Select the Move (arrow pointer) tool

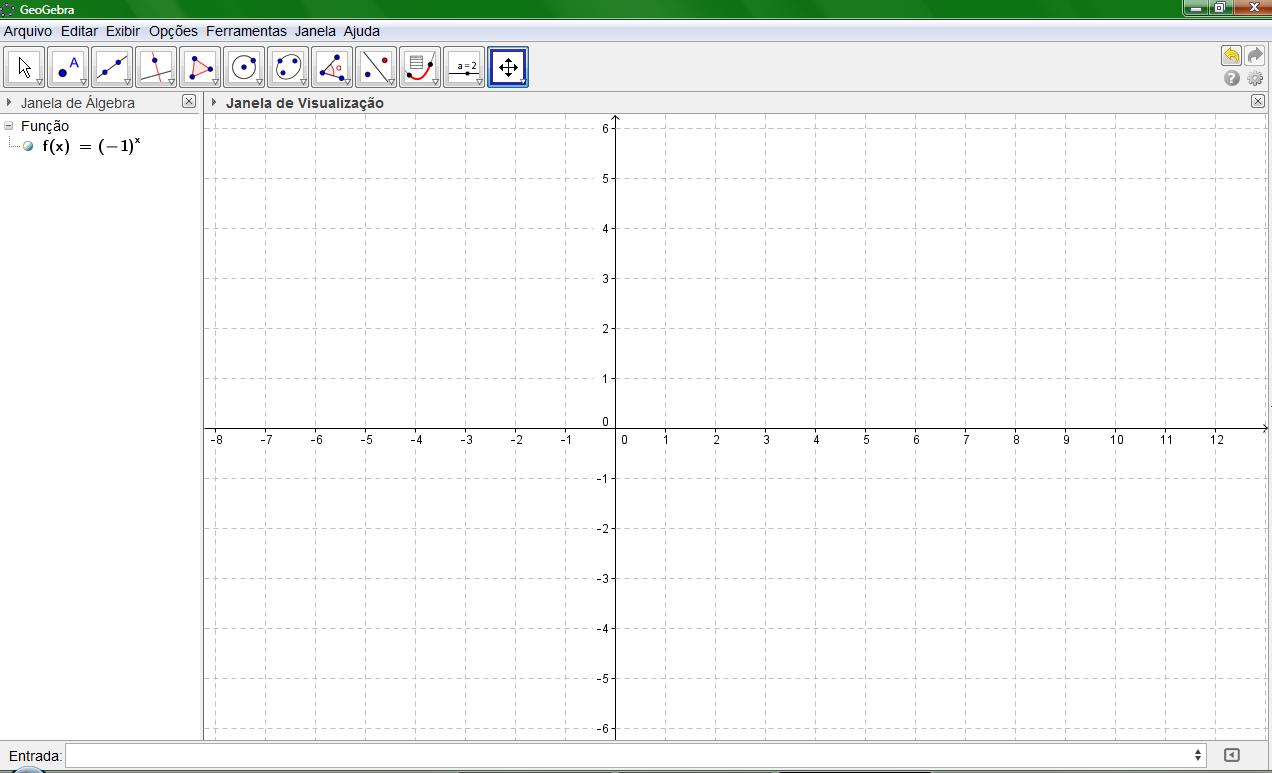point(24,67)
